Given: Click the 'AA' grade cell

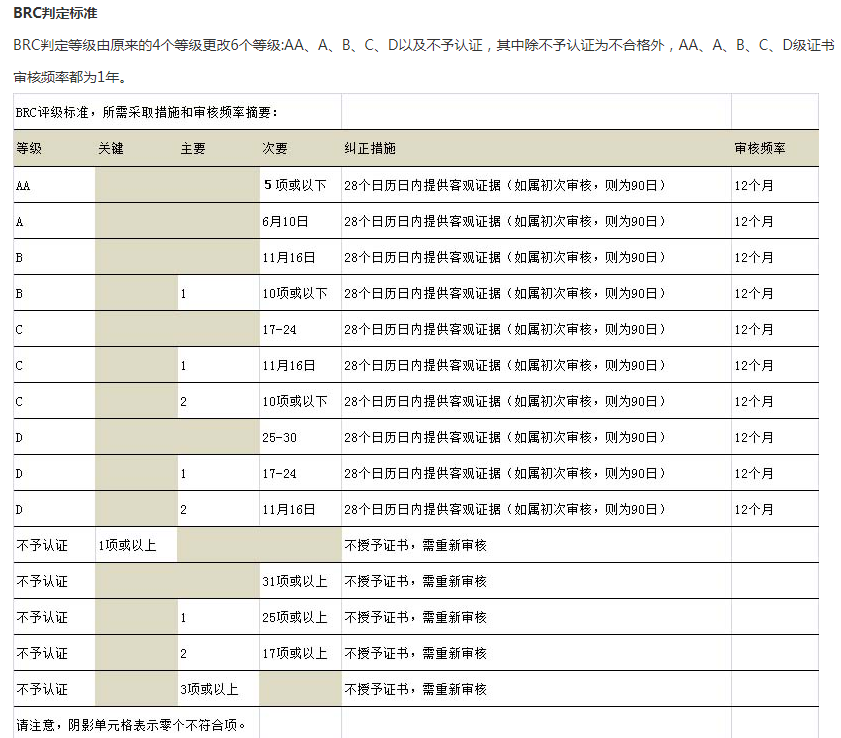Looking at the screenshot, I should [23, 186].
